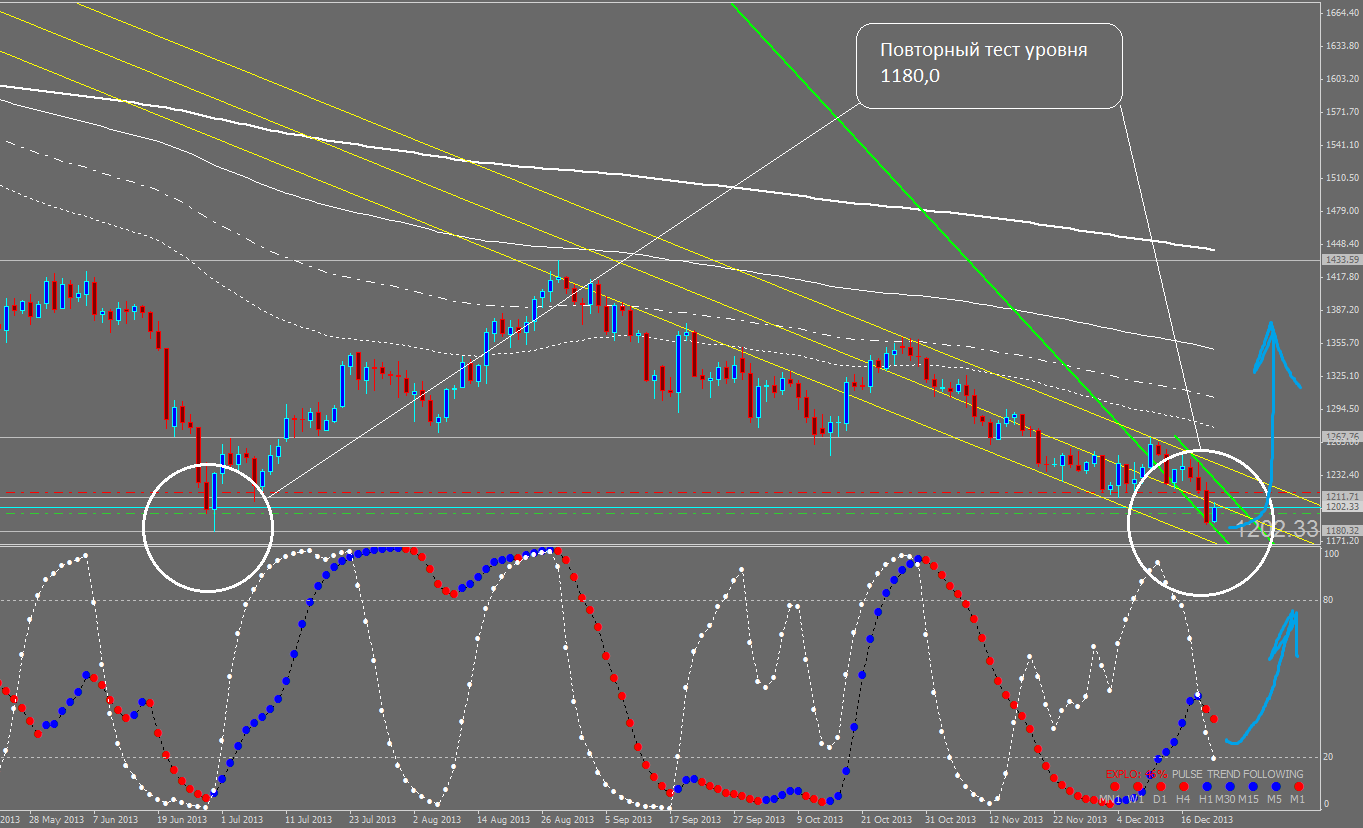Screen dimensions: 1363x828
Task: Click the 1433.59 price level tag
Action: tap(1341, 260)
